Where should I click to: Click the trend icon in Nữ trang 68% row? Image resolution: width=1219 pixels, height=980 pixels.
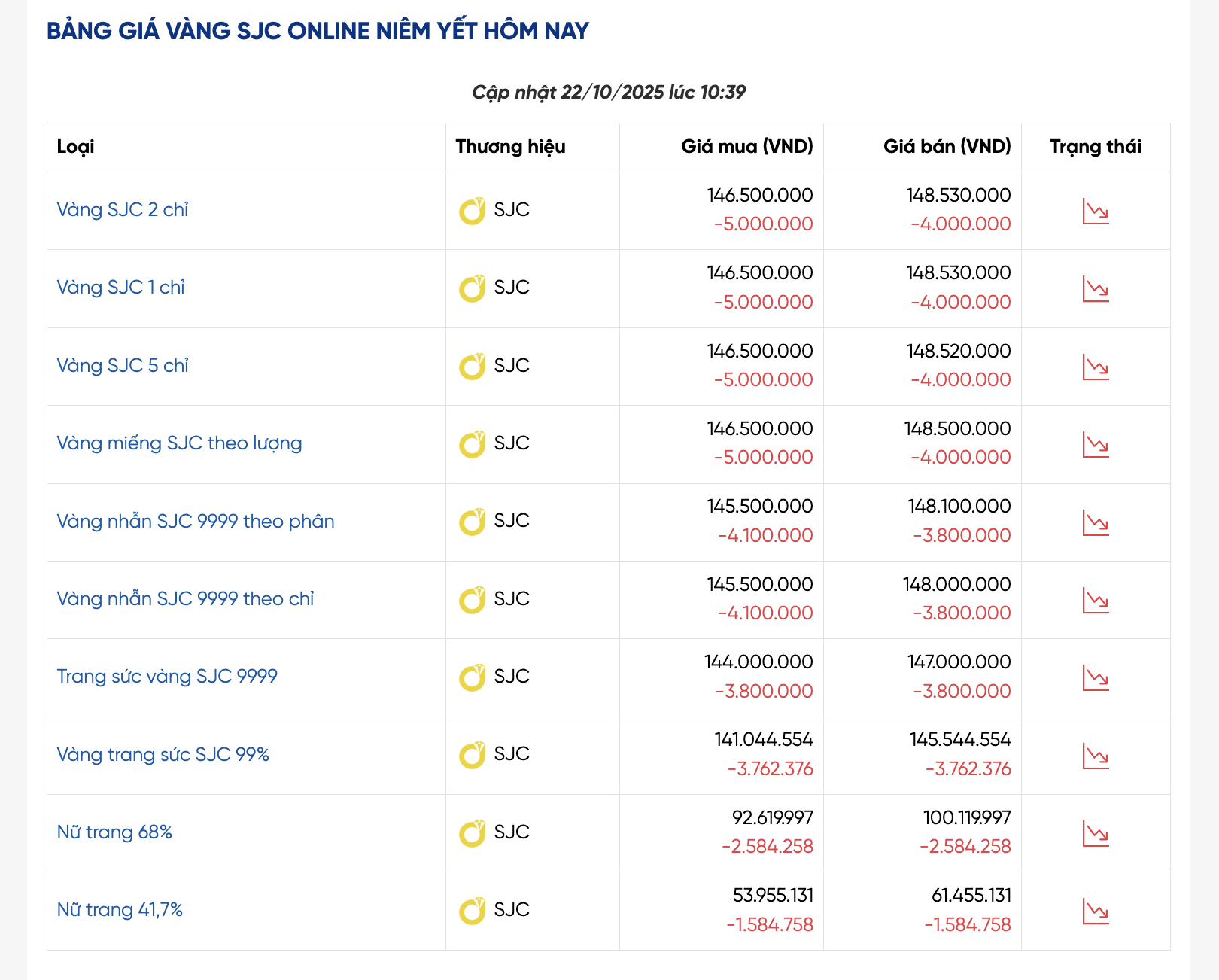point(1096,834)
